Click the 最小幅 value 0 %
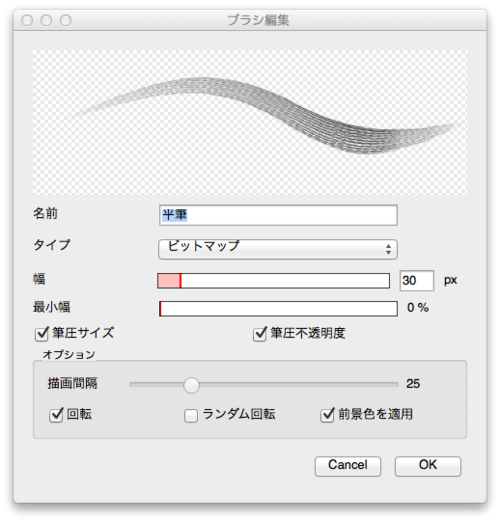The image size is (500, 522). pyautogui.click(x=418, y=308)
